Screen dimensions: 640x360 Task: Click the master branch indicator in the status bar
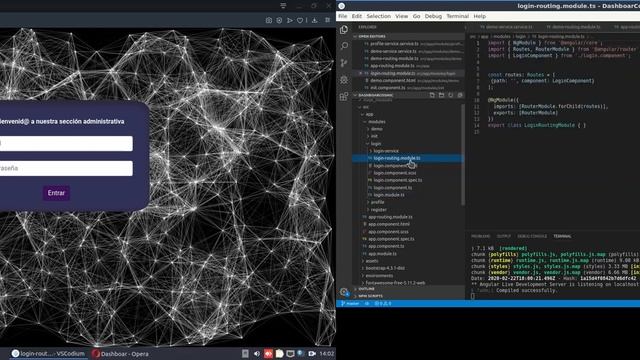pyautogui.click(x=350, y=303)
